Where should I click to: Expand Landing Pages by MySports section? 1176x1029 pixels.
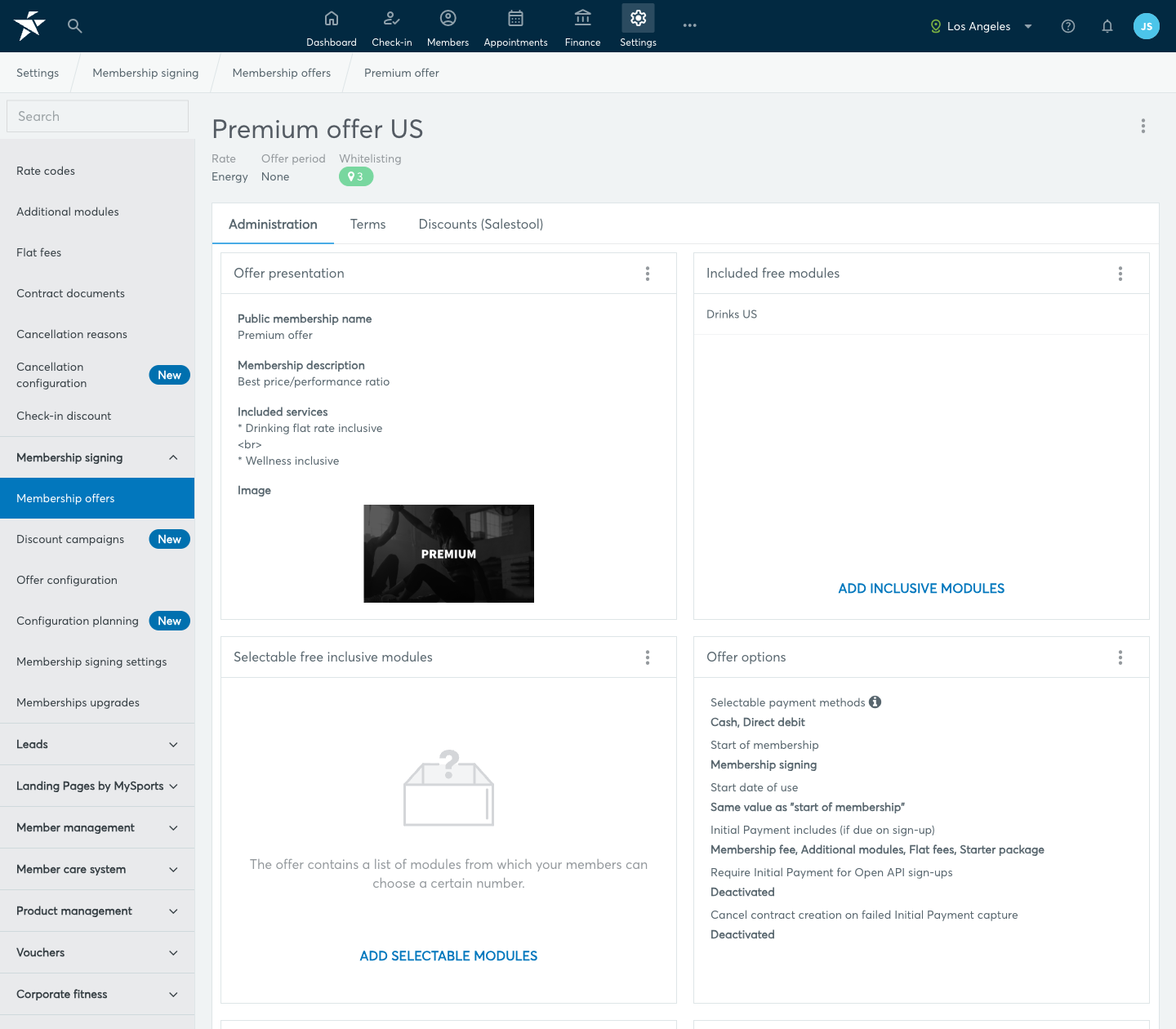pyautogui.click(x=97, y=786)
